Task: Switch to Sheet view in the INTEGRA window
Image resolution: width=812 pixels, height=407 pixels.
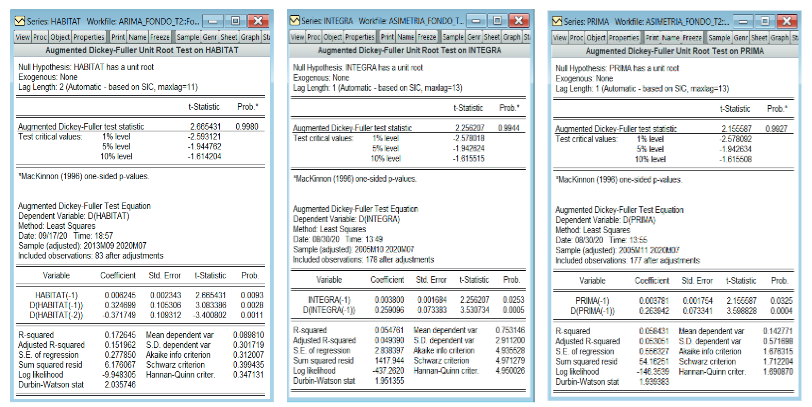Action: point(492,36)
